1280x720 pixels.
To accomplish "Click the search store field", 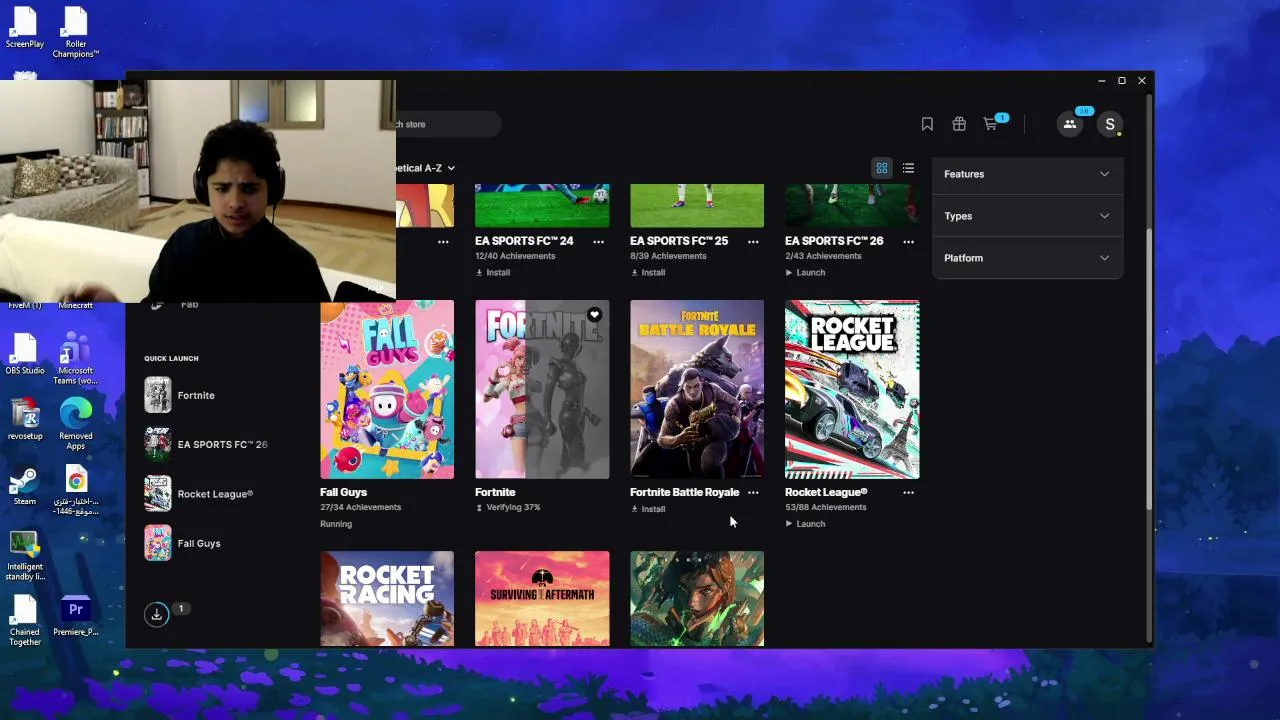I will pos(447,124).
